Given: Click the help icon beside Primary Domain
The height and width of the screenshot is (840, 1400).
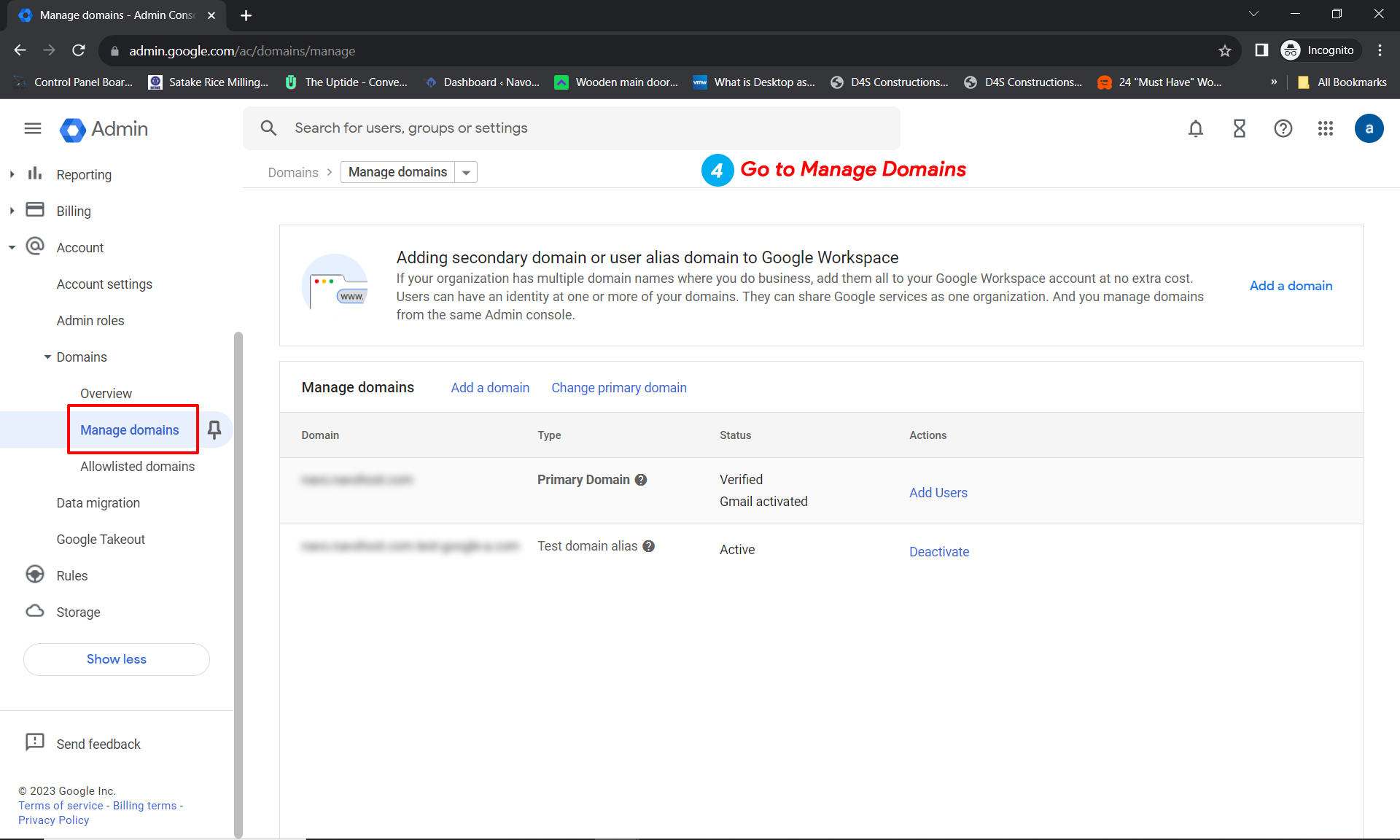Looking at the screenshot, I should click(x=641, y=479).
